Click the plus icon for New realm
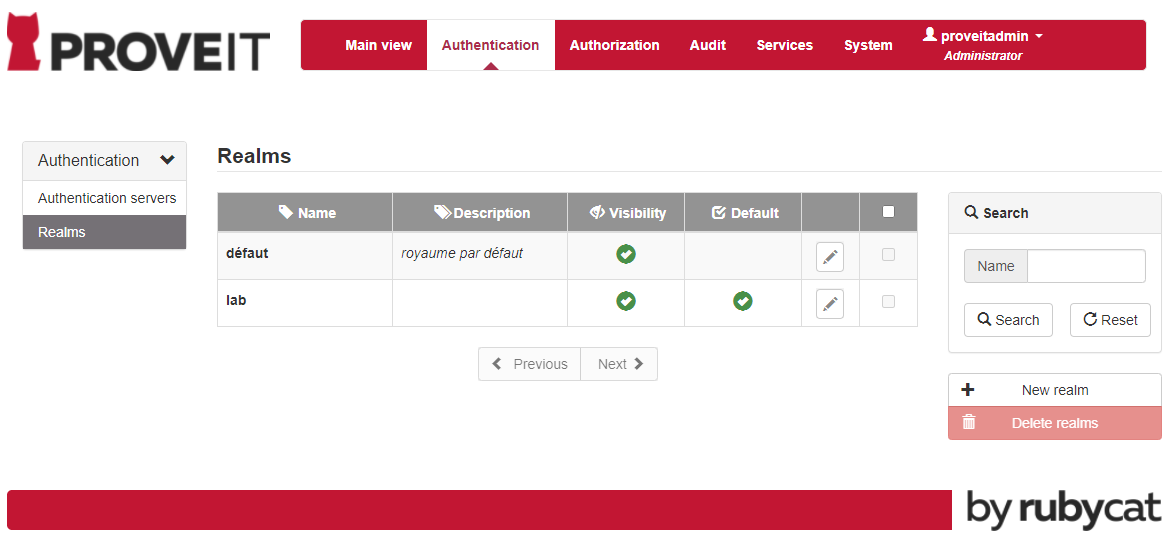This screenshot has height=548, width=1175. point(967,390)
